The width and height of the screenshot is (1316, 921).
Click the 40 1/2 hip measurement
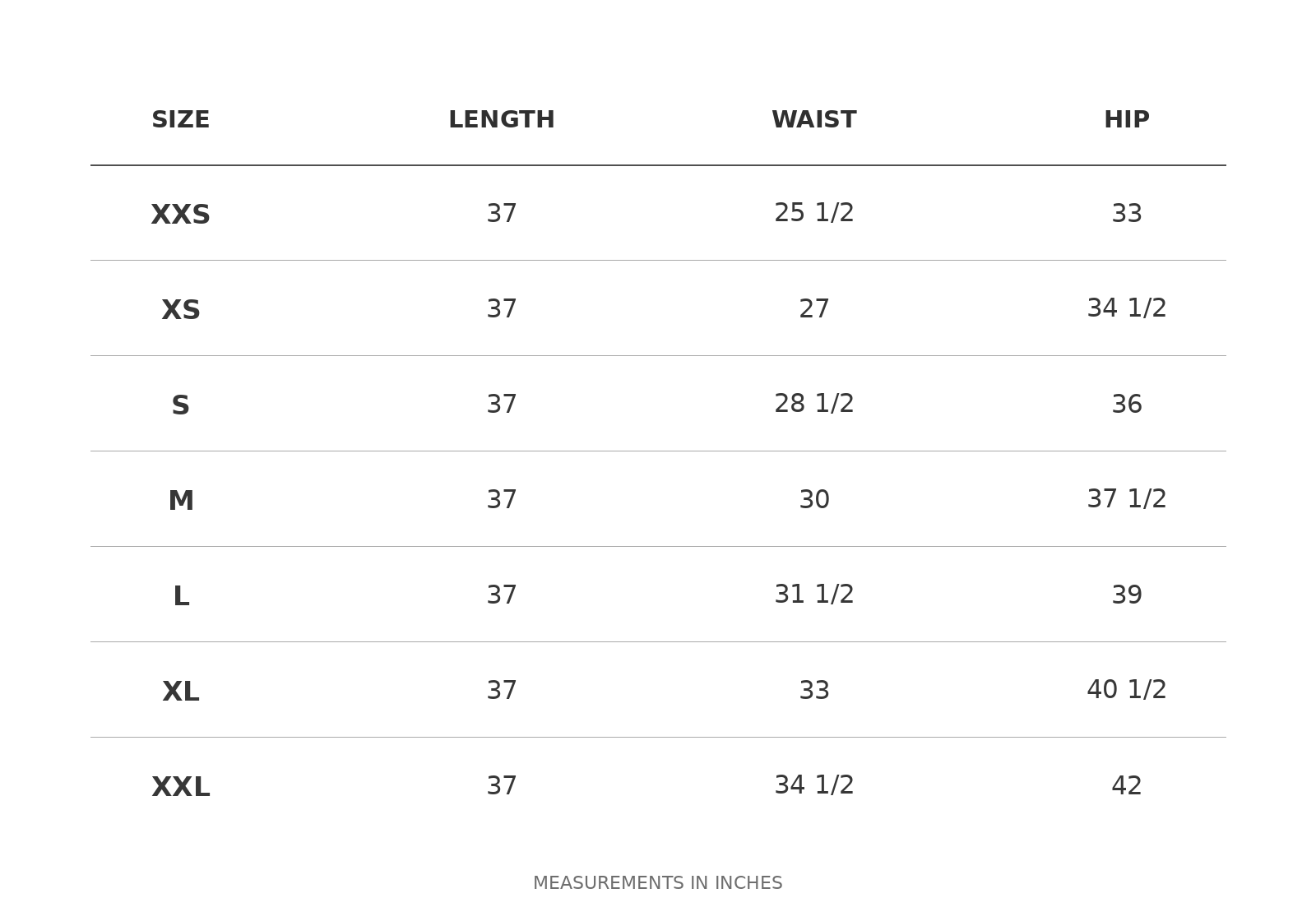(1127, 691)
